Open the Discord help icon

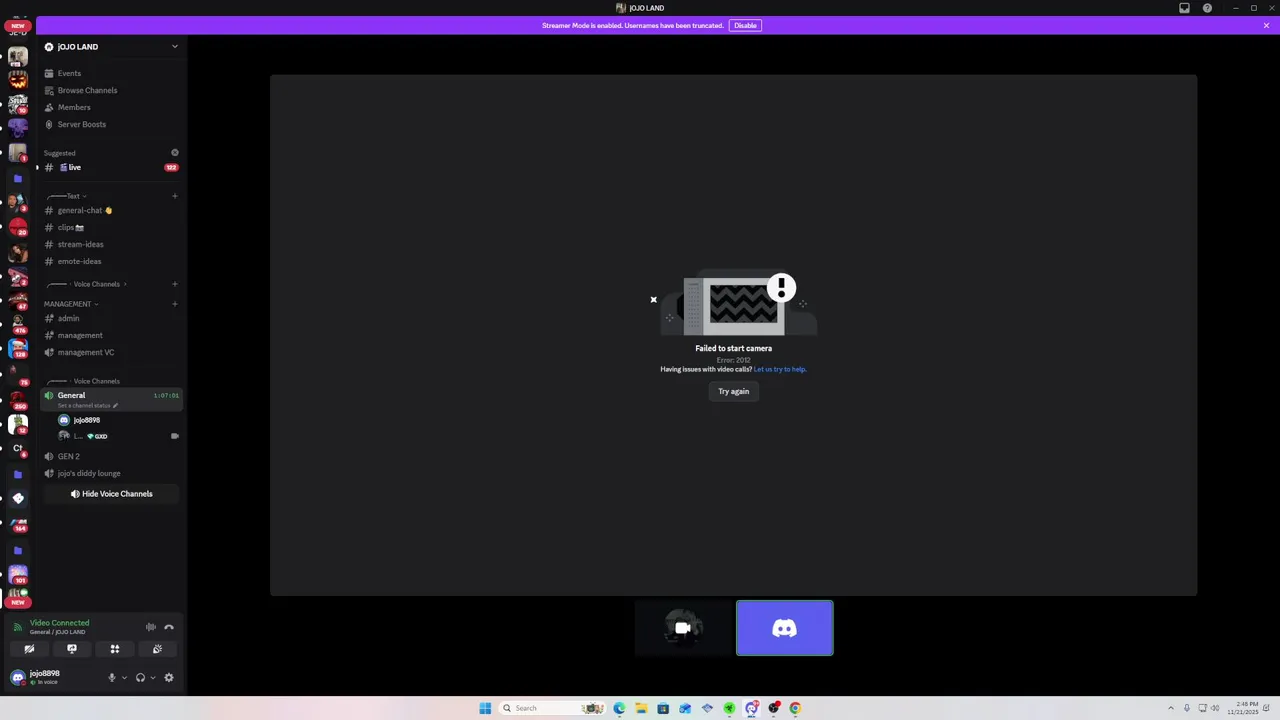(x=1207, y=8)
